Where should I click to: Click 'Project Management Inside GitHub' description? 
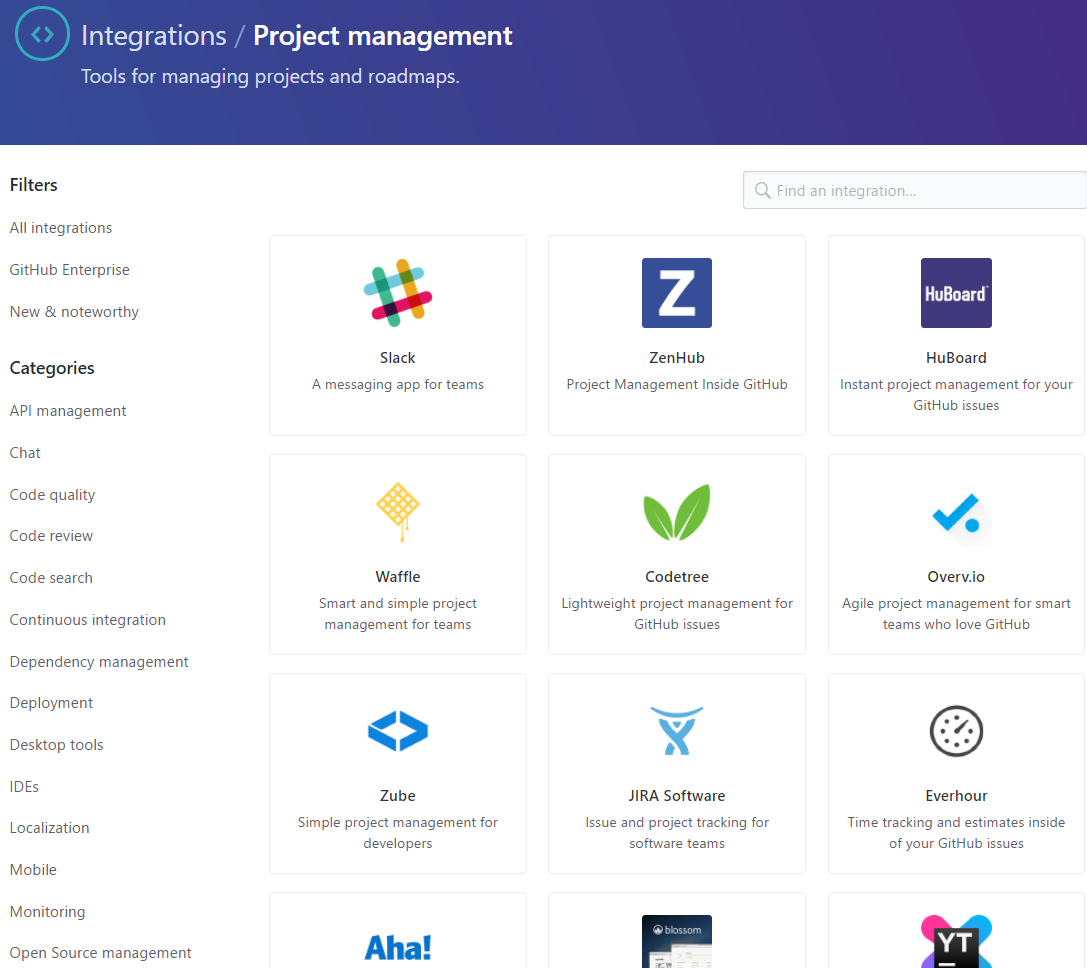[x=677, y=384]
